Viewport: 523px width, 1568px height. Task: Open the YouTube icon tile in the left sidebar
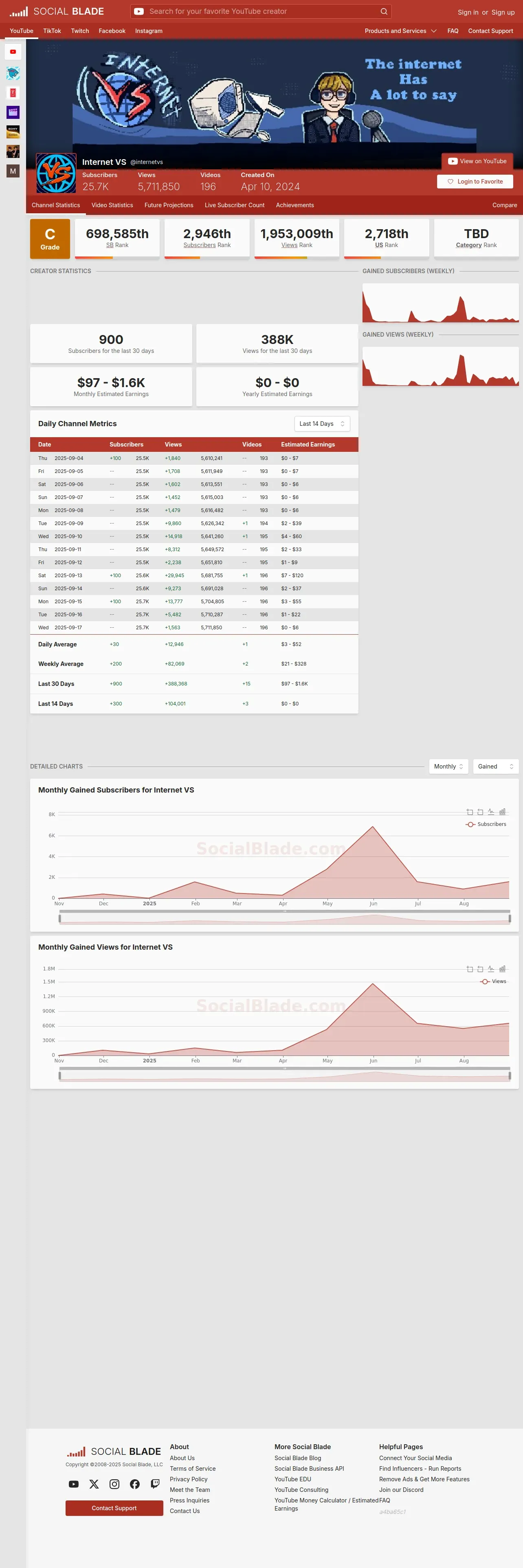point(13,52)
